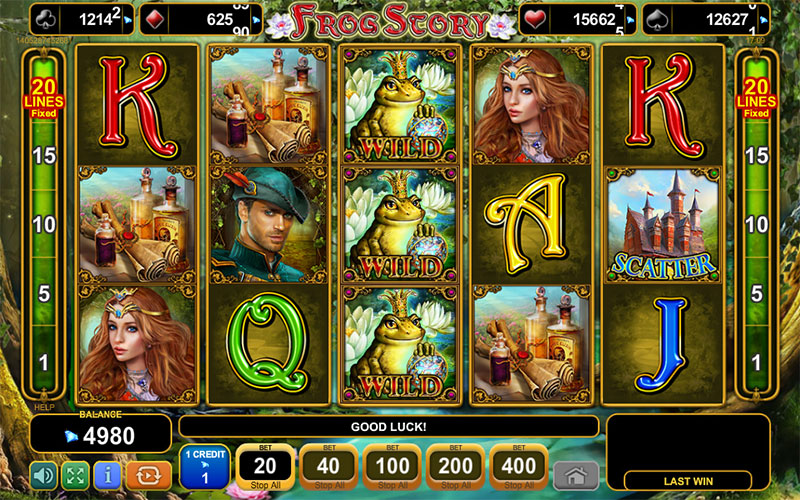Open the paytable info icon
Viewport: 800px width, 500px height.
point(108,476)
